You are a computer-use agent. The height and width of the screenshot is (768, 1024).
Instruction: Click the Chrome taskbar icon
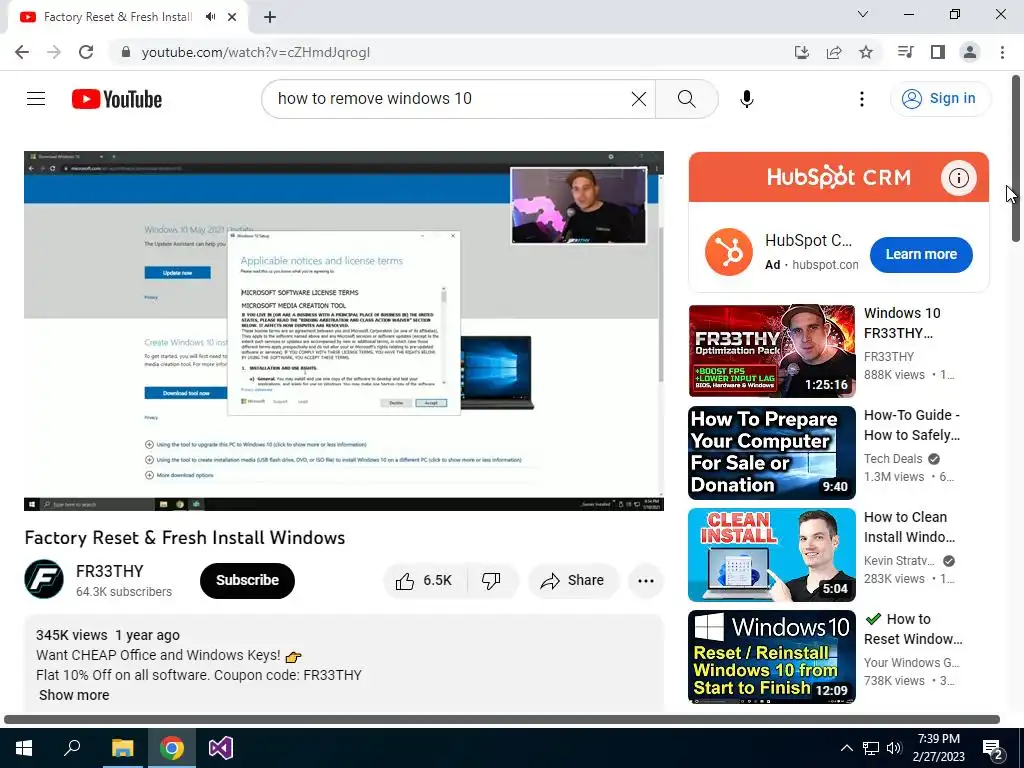(172, 748)
